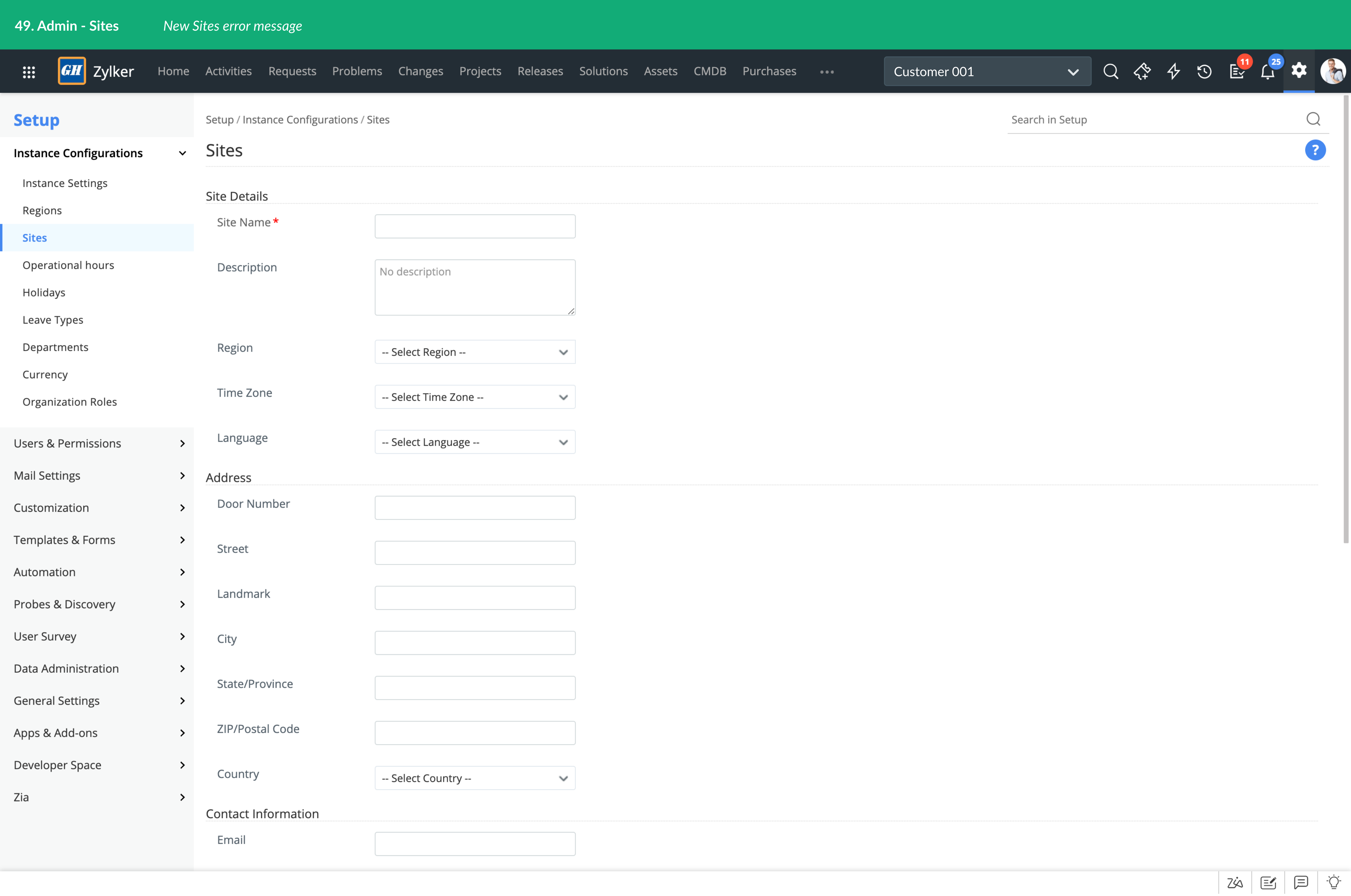Open the Select Language dropdown
This screenshot has height=896, width=1351.
point(475,442)
